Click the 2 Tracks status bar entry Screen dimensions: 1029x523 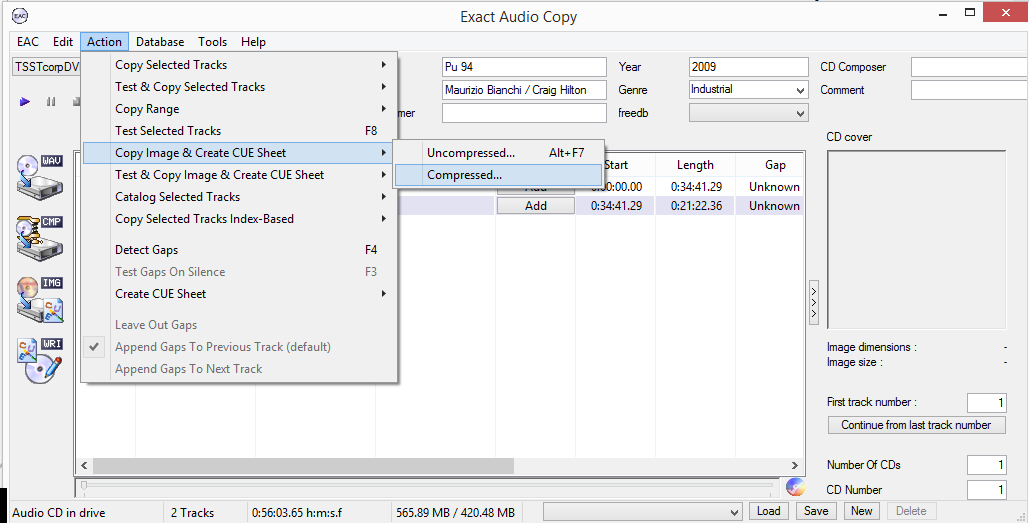tap(192, 513)
